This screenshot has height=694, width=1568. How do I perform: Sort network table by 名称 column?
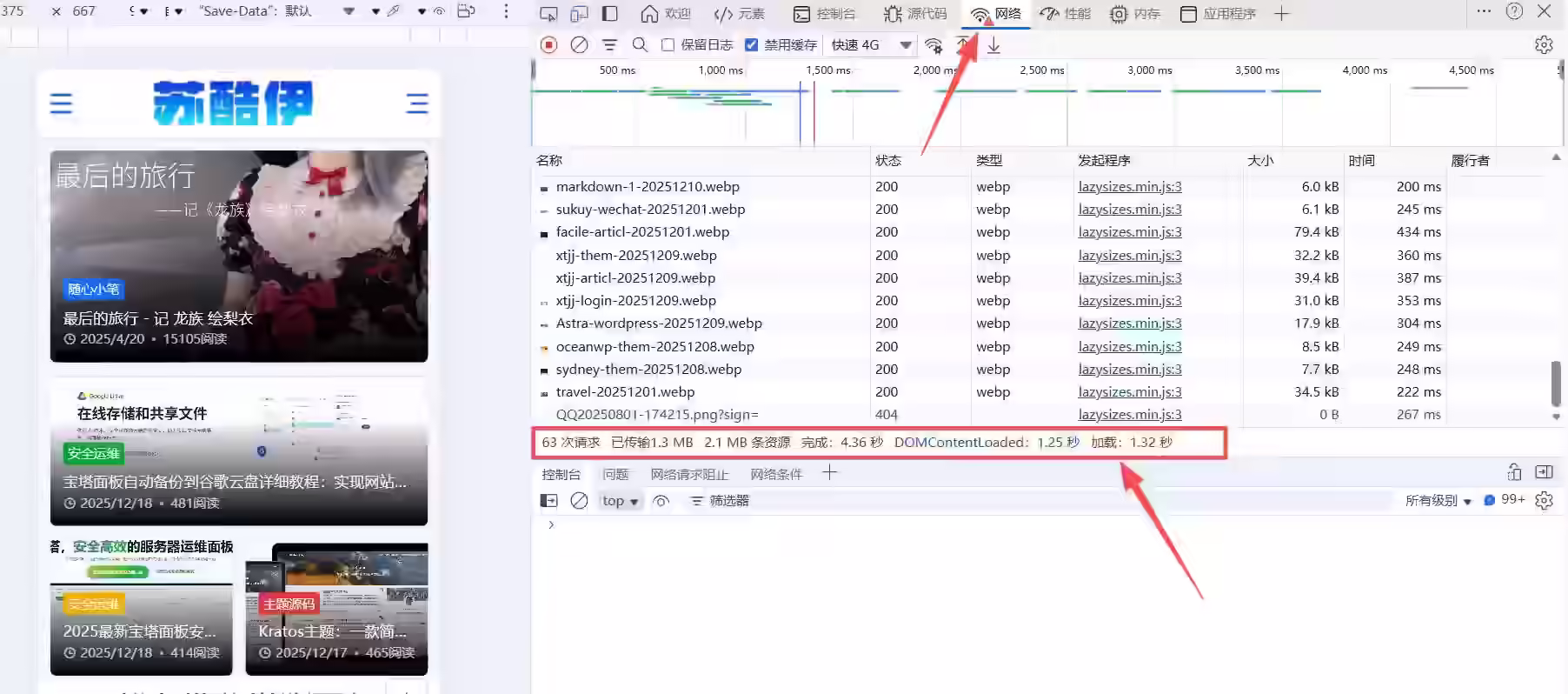[x=549, y=160]
